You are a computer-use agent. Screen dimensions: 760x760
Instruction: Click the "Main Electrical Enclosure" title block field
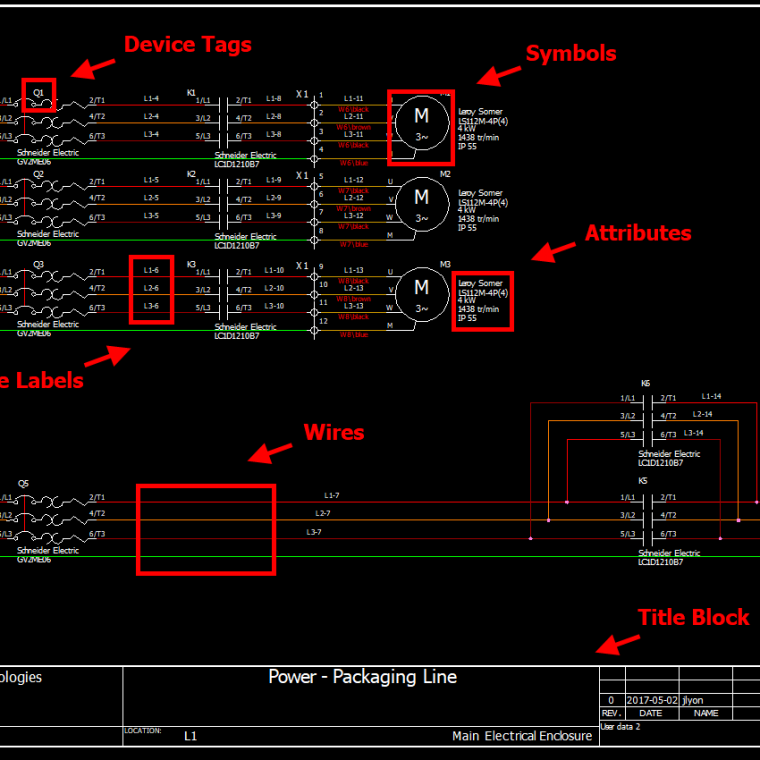click(521, 736)
